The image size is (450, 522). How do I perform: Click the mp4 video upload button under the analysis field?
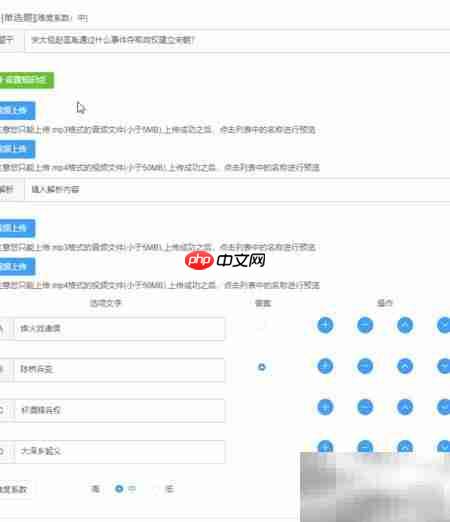tap(17, 266)
